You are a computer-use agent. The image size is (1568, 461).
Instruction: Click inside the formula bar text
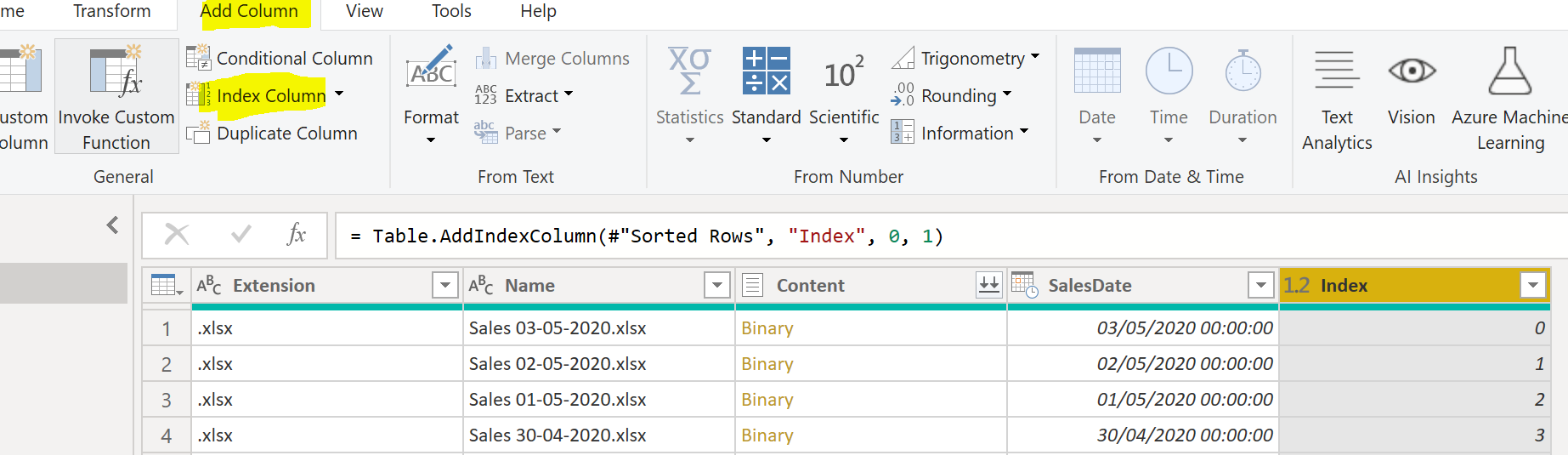click(x=646, y=236)
